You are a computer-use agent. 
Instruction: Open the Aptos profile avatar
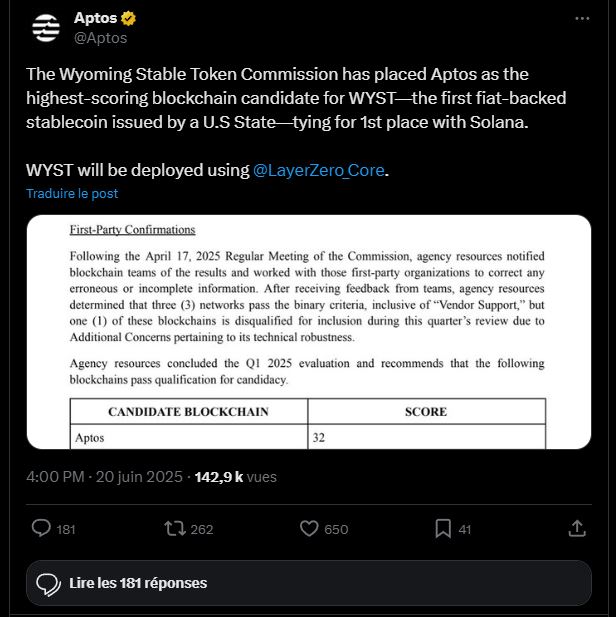click(x=46, y=28)
